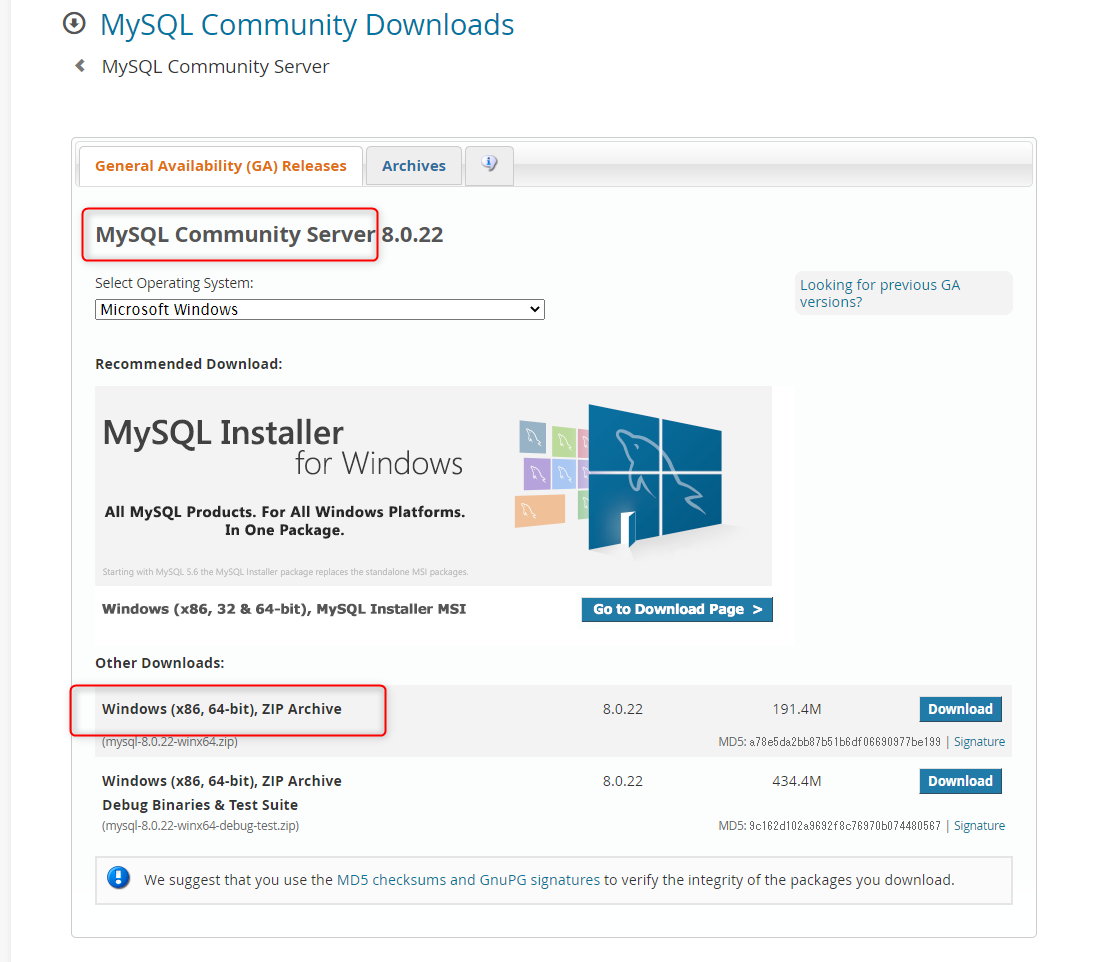This screenshot has width=1094, height=962.
Task: Click the MD5 hash starting with a78e5da2
Action: tap(845, 742)
